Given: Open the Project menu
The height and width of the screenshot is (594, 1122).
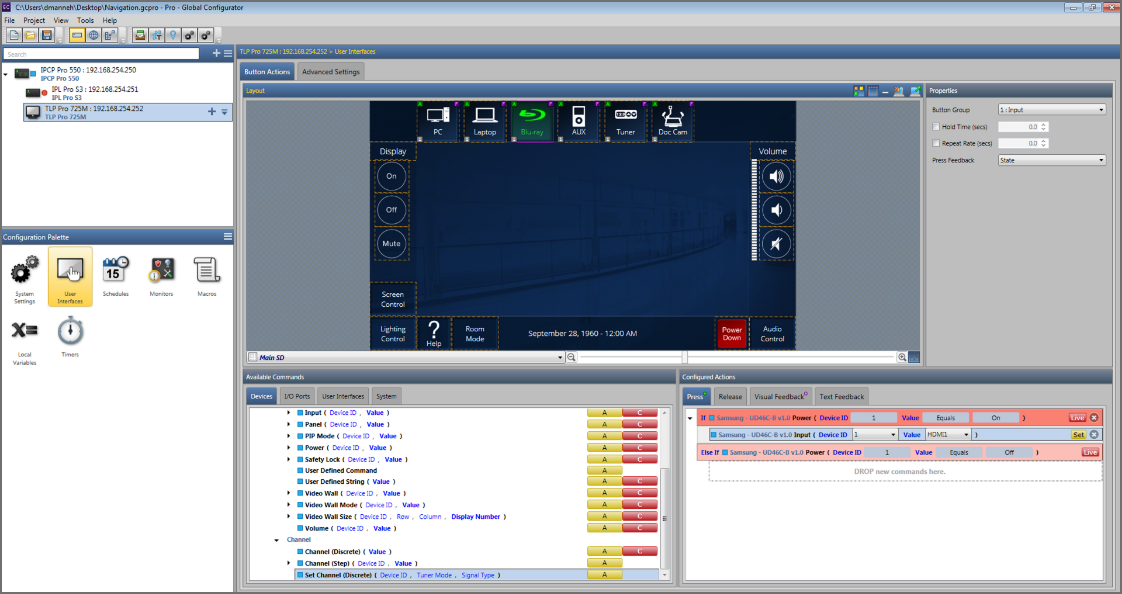Looking at the screenshot, I should point(34,20).
